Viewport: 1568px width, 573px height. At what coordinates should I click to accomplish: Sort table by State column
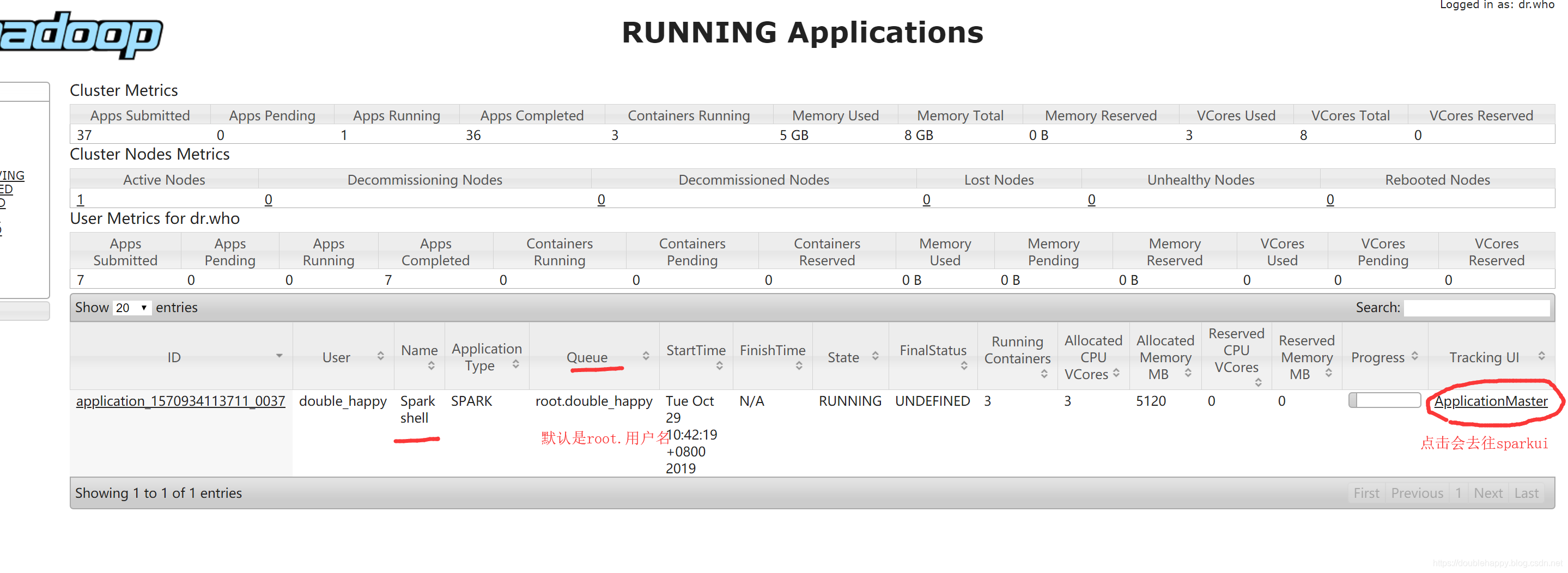(850, 356)
